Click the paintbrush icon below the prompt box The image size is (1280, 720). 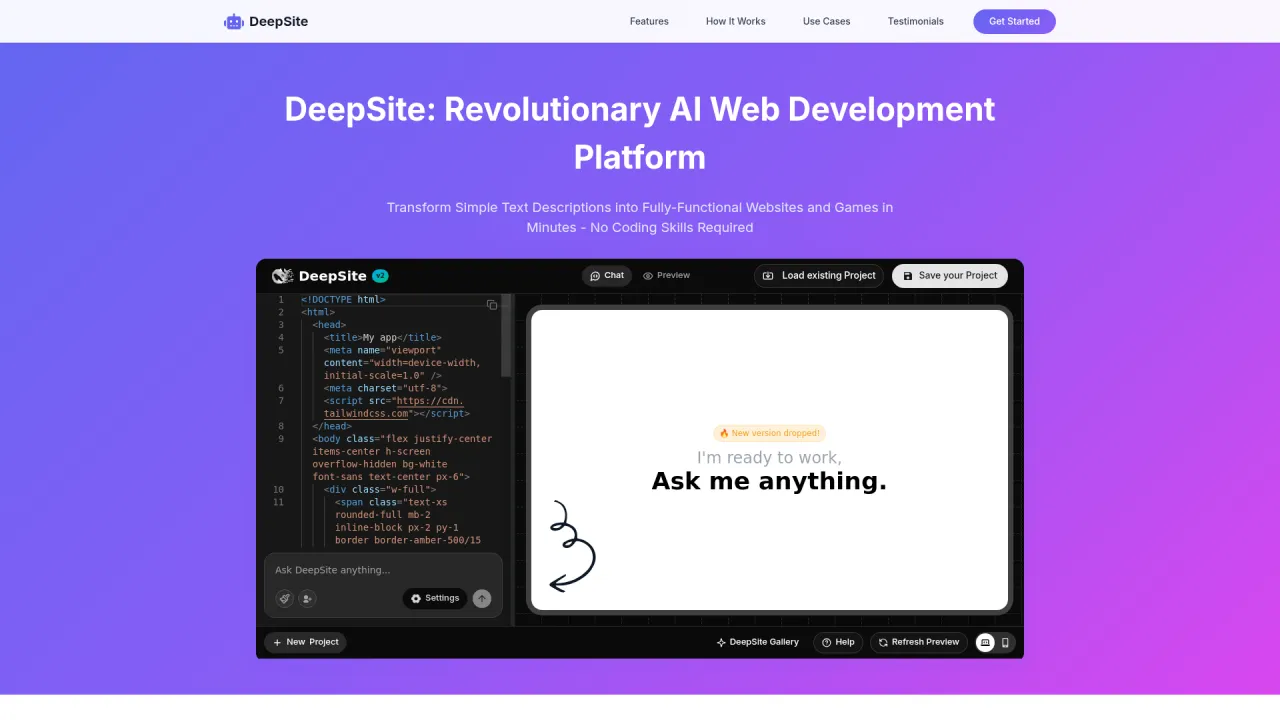285,598
